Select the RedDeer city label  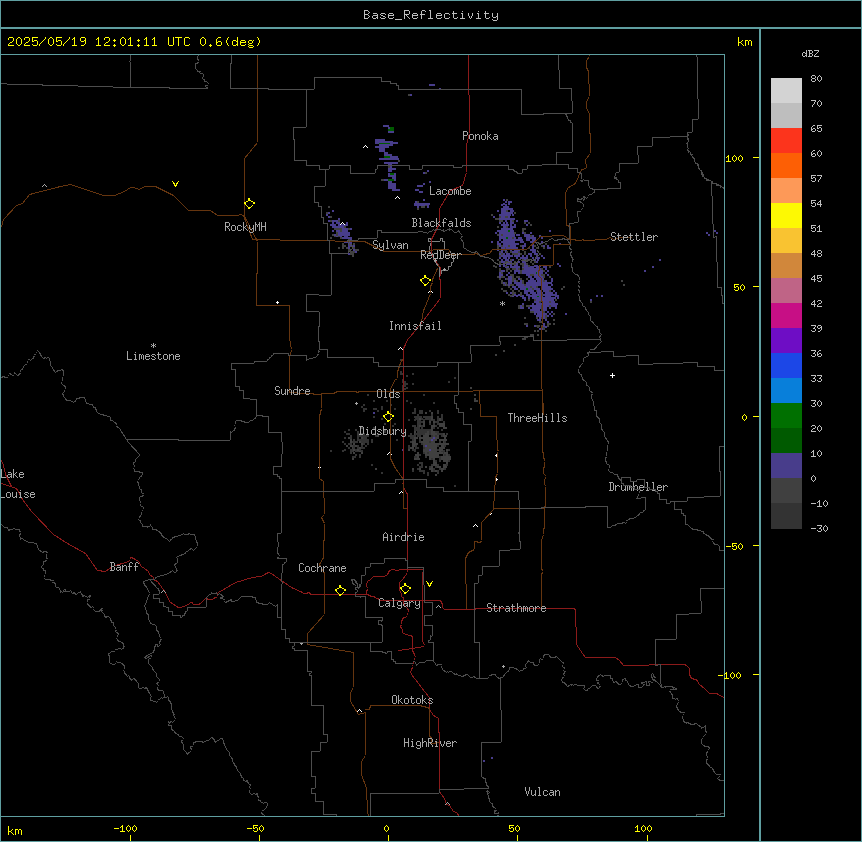tap(440, 255)
